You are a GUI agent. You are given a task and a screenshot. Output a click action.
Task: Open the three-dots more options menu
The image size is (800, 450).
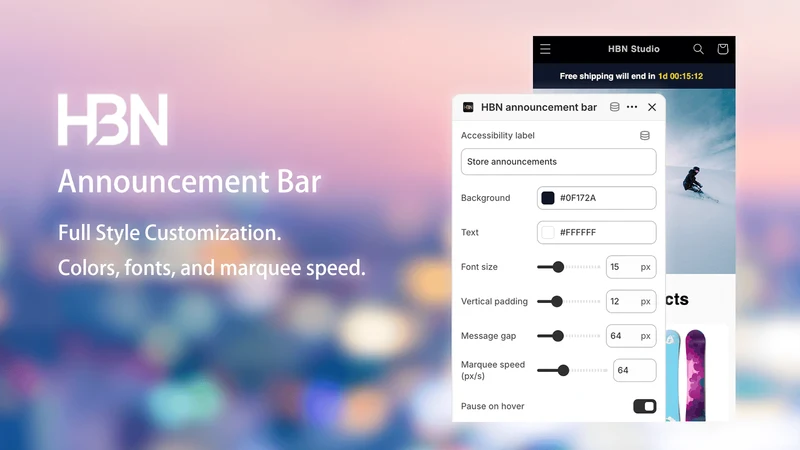pyautogui.click(x=632, y=107)
